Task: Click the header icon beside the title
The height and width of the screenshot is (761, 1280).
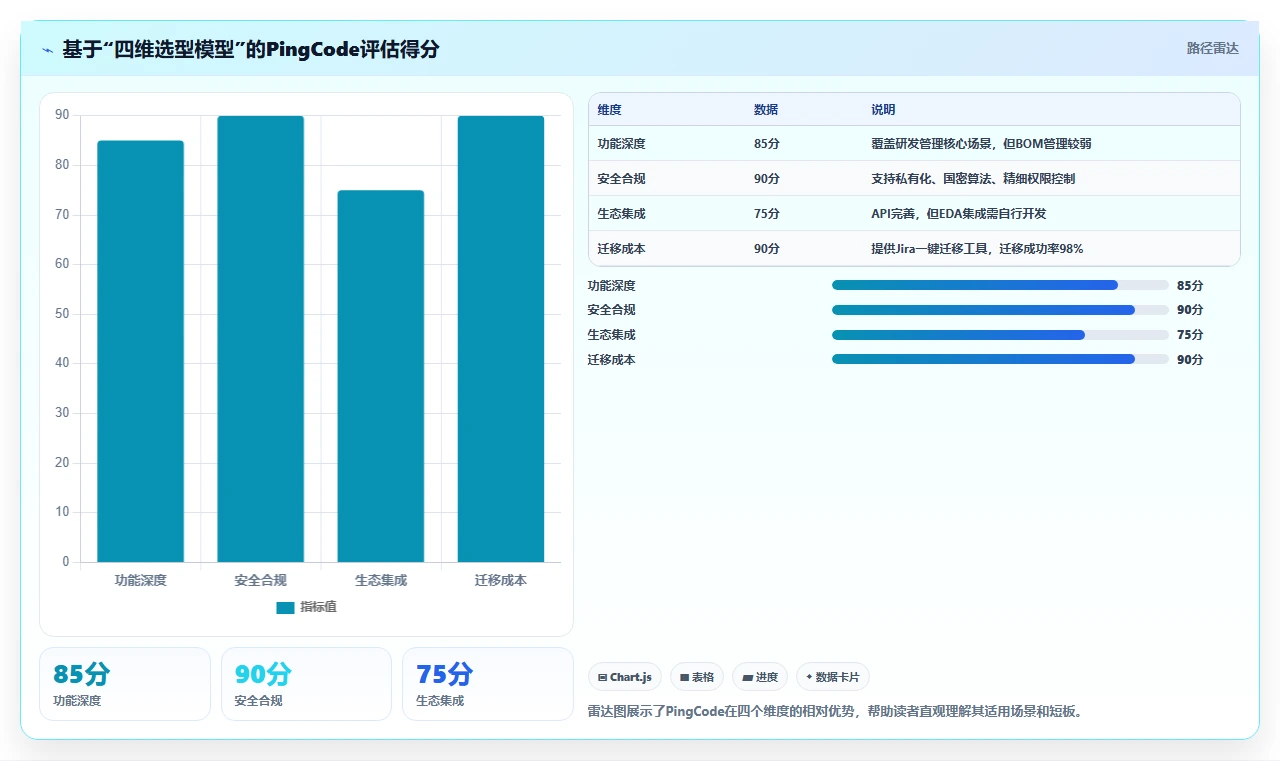Action: 47,49
